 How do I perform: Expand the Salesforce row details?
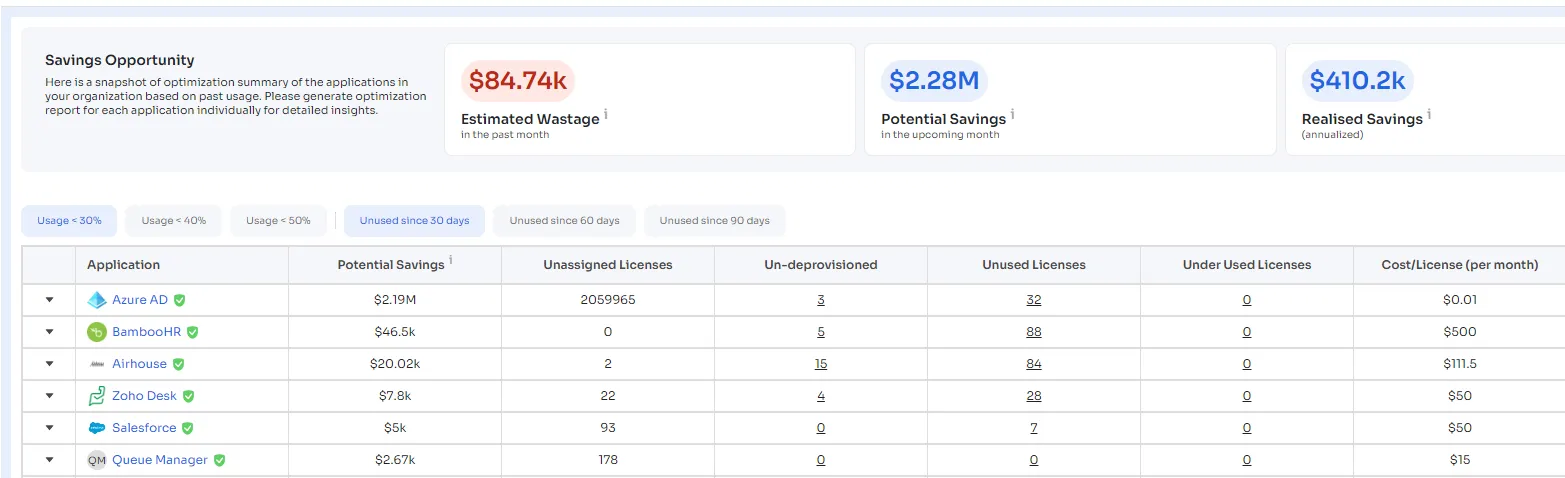pos(49,428)
